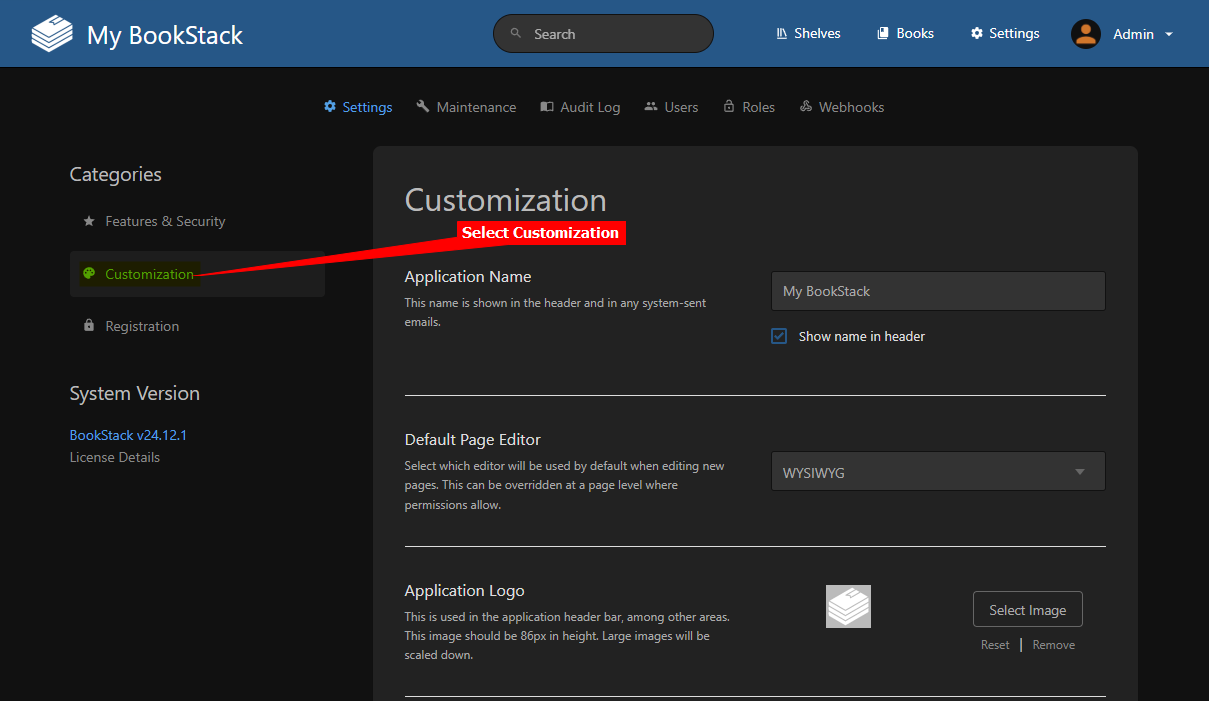Click the Settings gear icon in header
1209x701 pixels.
click(x=977, y=34)
